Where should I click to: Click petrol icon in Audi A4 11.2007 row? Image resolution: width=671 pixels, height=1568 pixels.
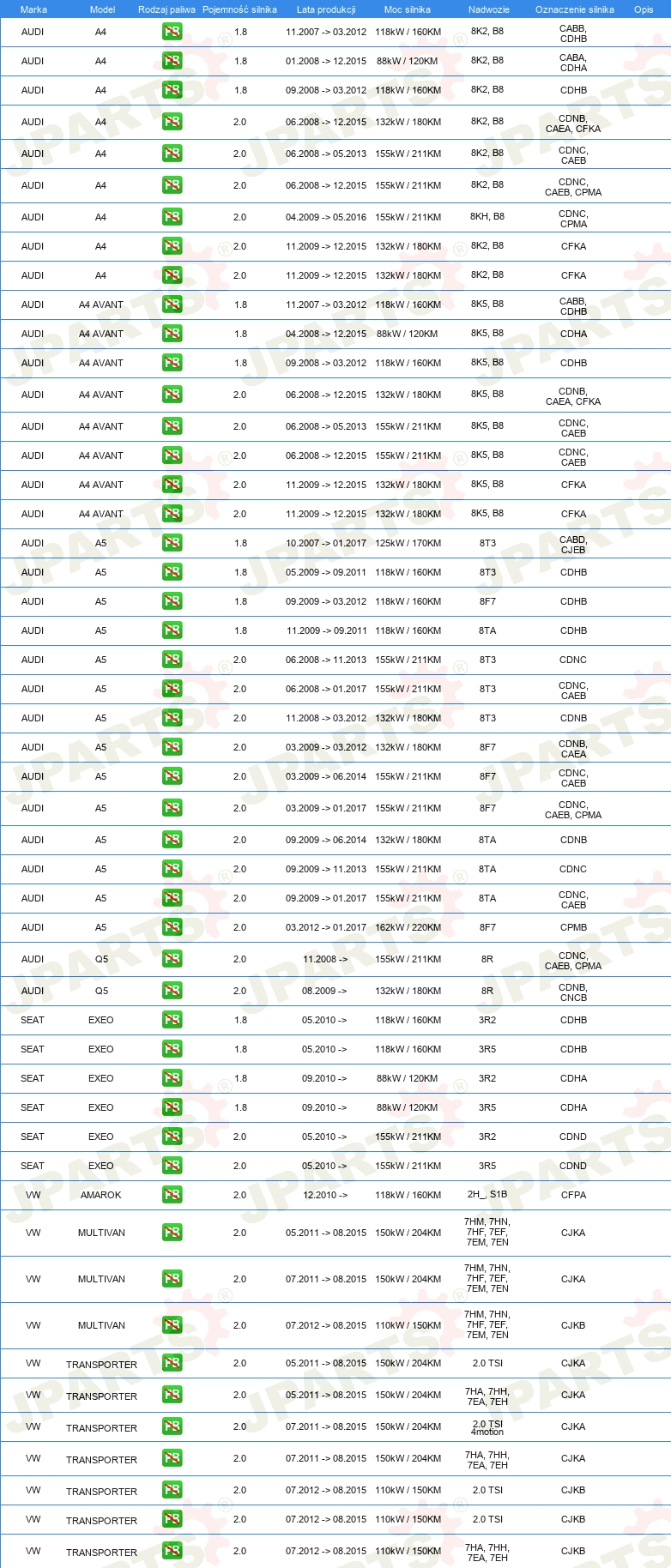tap(172, 32)
